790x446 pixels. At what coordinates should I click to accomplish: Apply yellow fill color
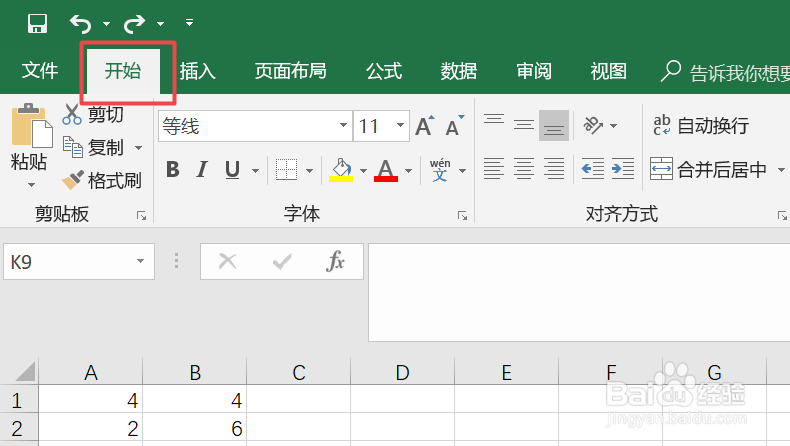coord(341,170)
